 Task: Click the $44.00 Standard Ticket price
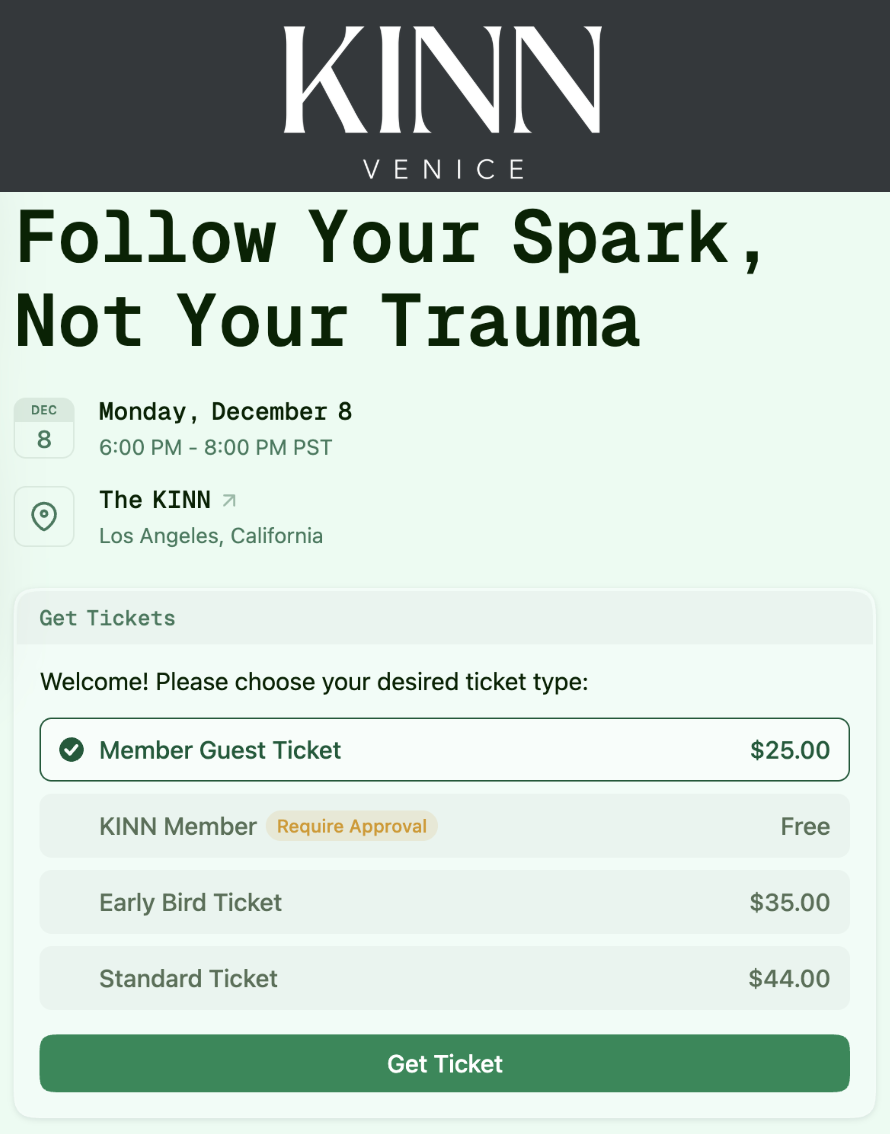pos(789,978)
